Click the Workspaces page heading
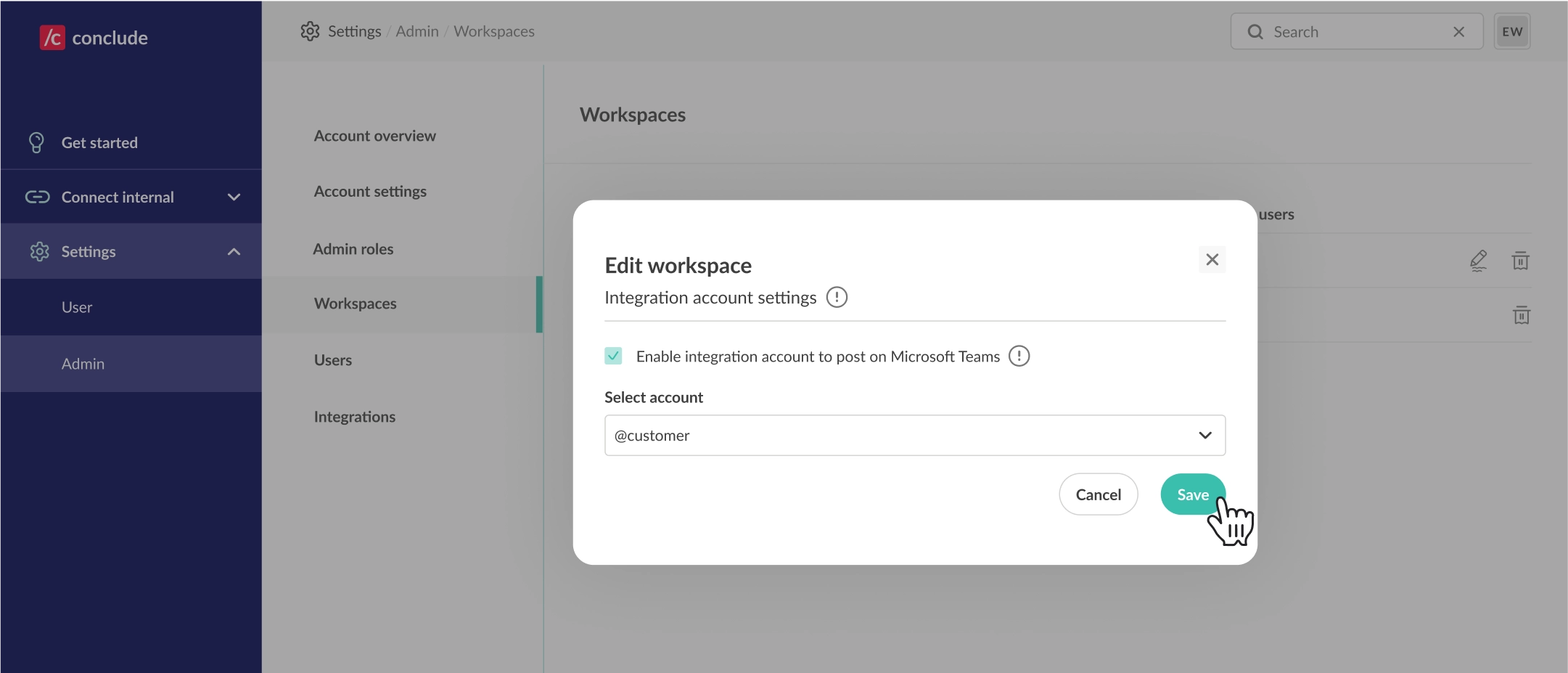The image size is (1568, 673). (633, 115)
